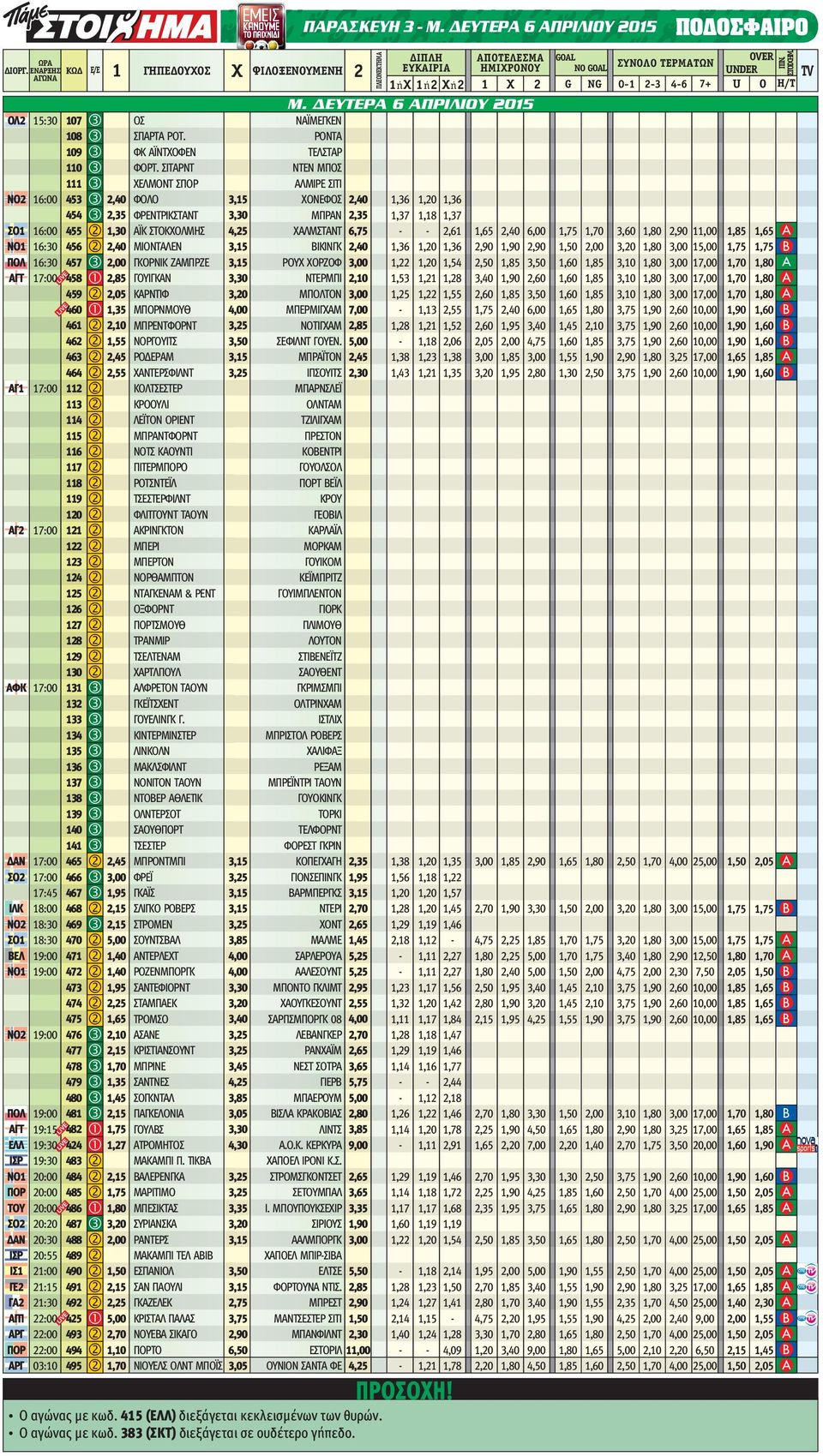Click the circled 2 next to code 121
This screenshot has width=823, height=1456.
pos(94,530)
